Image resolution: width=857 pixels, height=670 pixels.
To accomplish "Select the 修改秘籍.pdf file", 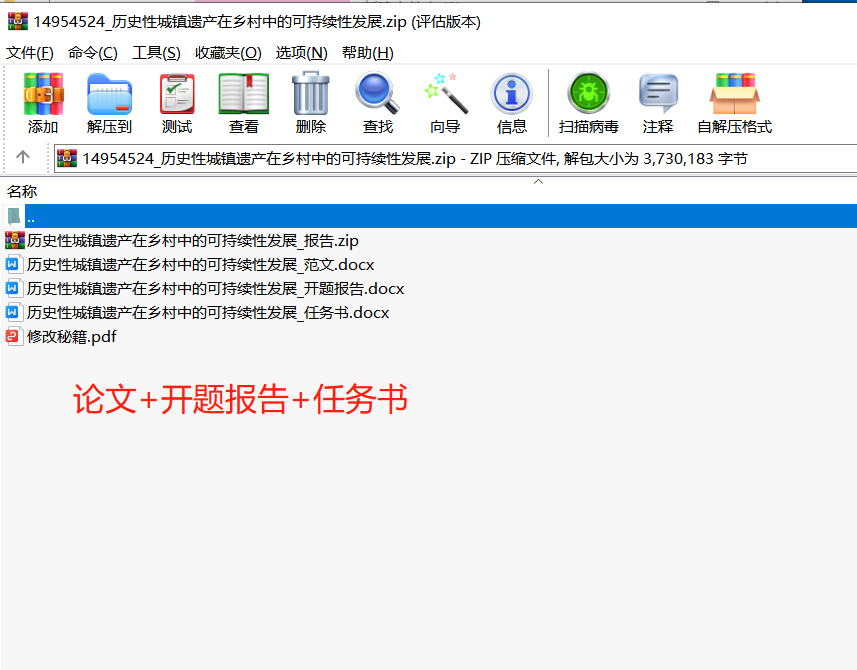I will pyautogui.click(x=72, y=337).
